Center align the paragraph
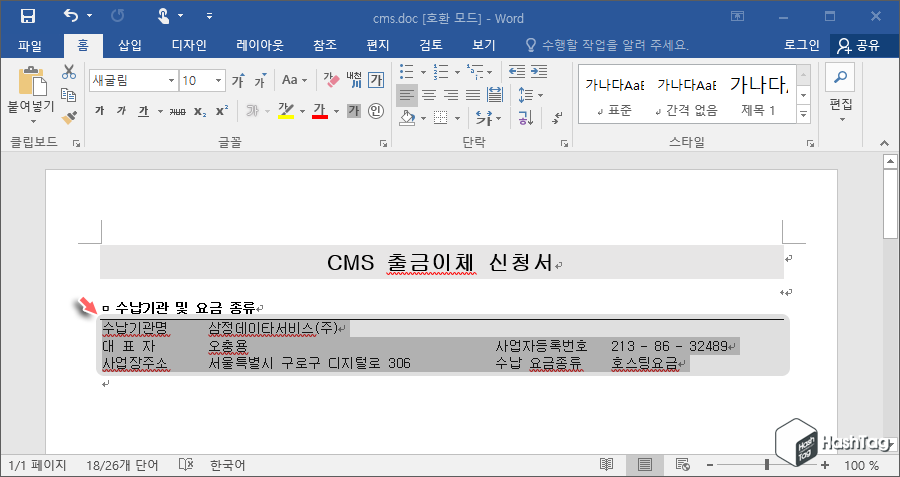 [429, 95]
